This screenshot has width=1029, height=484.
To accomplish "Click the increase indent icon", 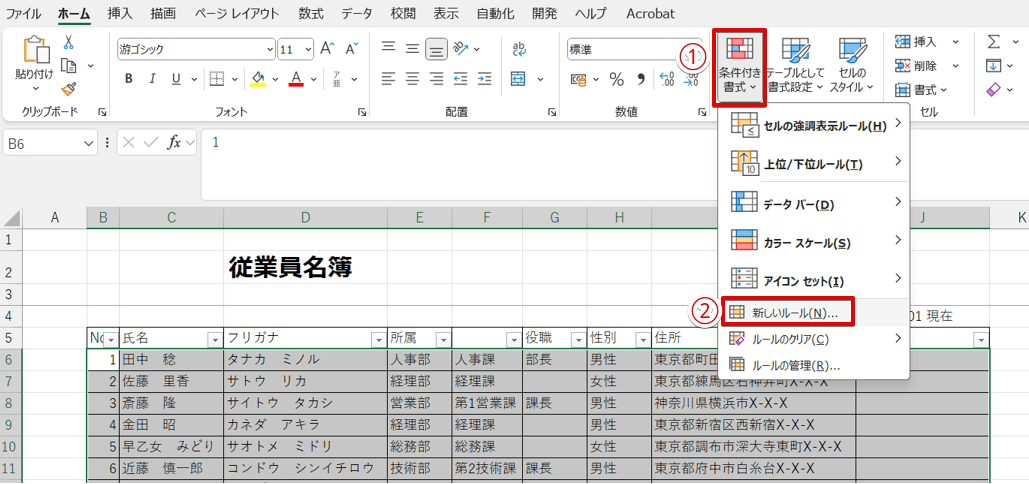I will [484, 79].
